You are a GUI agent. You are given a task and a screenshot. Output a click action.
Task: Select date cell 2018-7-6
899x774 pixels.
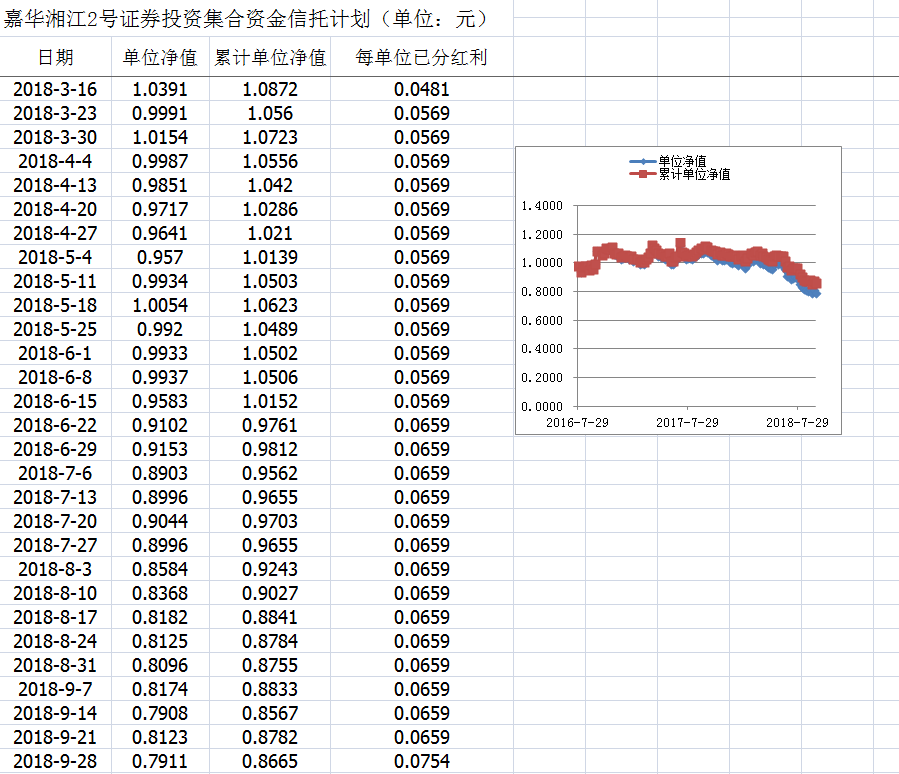pyautogui.click(x=55, y=474)
